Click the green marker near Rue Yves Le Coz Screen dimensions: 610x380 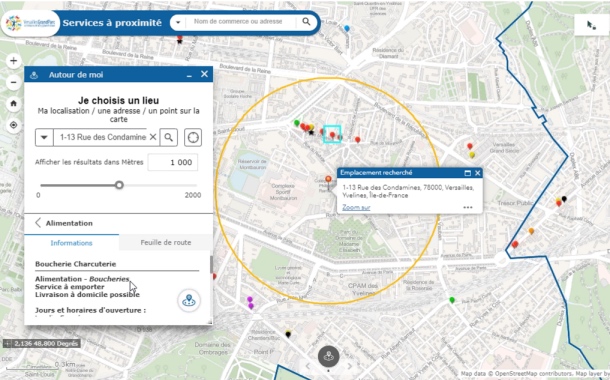point(452,300)
